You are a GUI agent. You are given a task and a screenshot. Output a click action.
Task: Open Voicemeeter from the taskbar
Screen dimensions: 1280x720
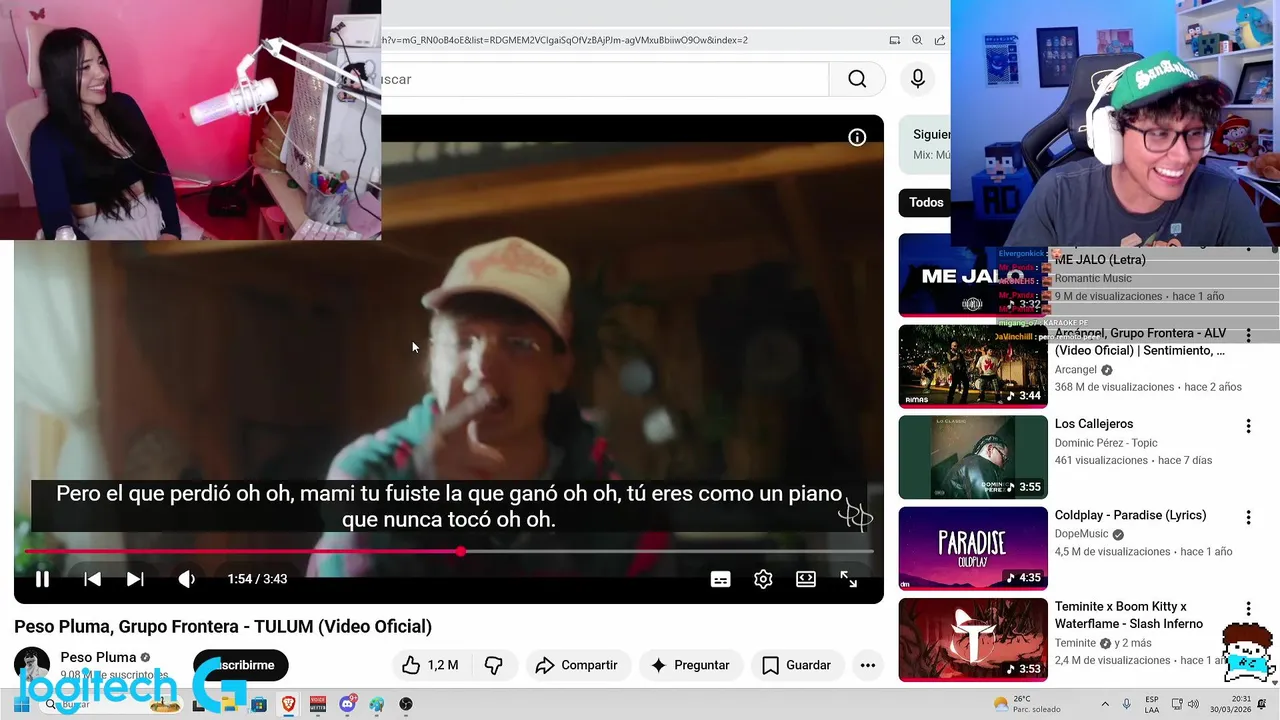coord(317,704)
